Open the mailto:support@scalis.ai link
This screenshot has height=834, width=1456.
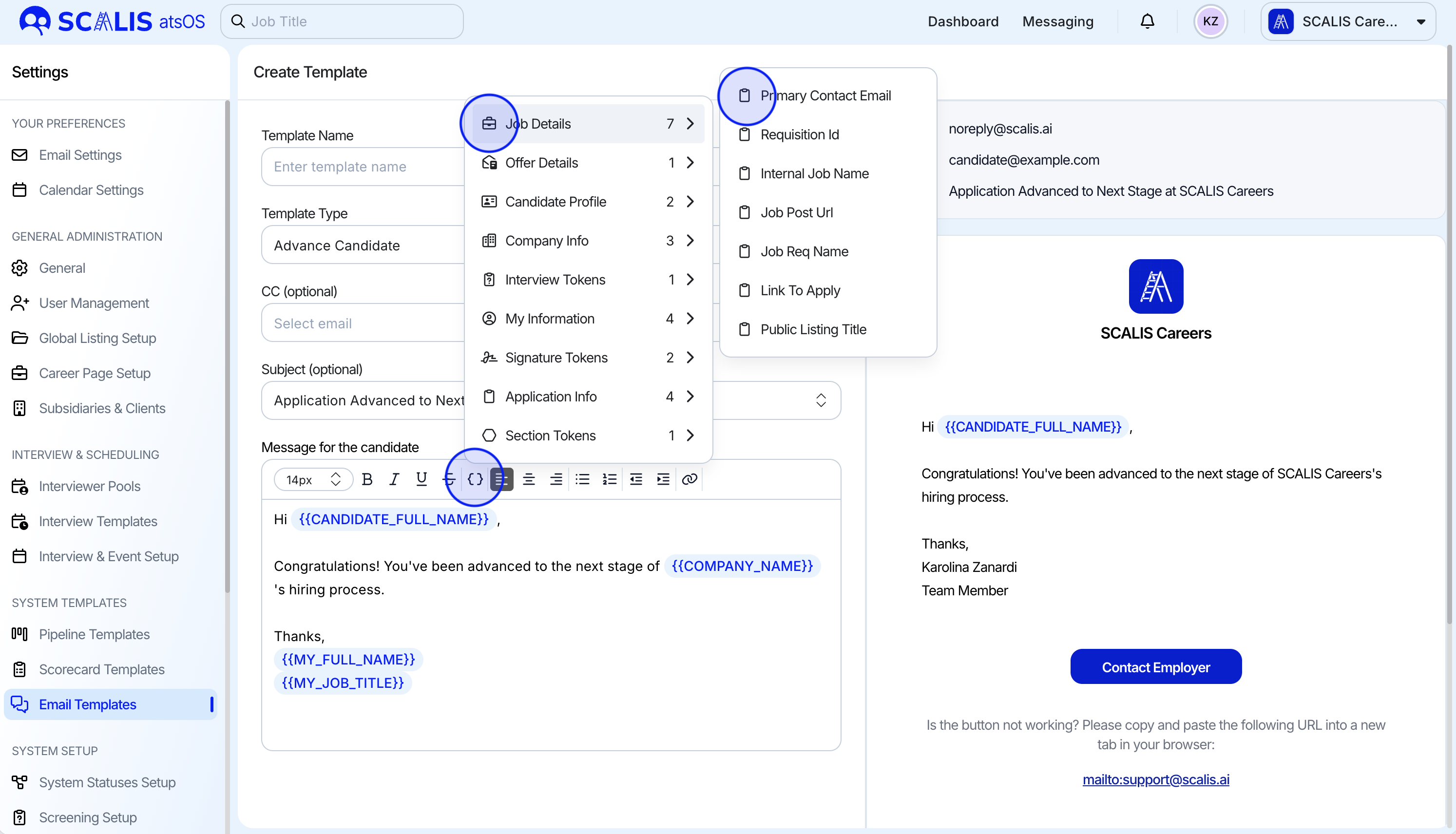(x=1155, y=779)
